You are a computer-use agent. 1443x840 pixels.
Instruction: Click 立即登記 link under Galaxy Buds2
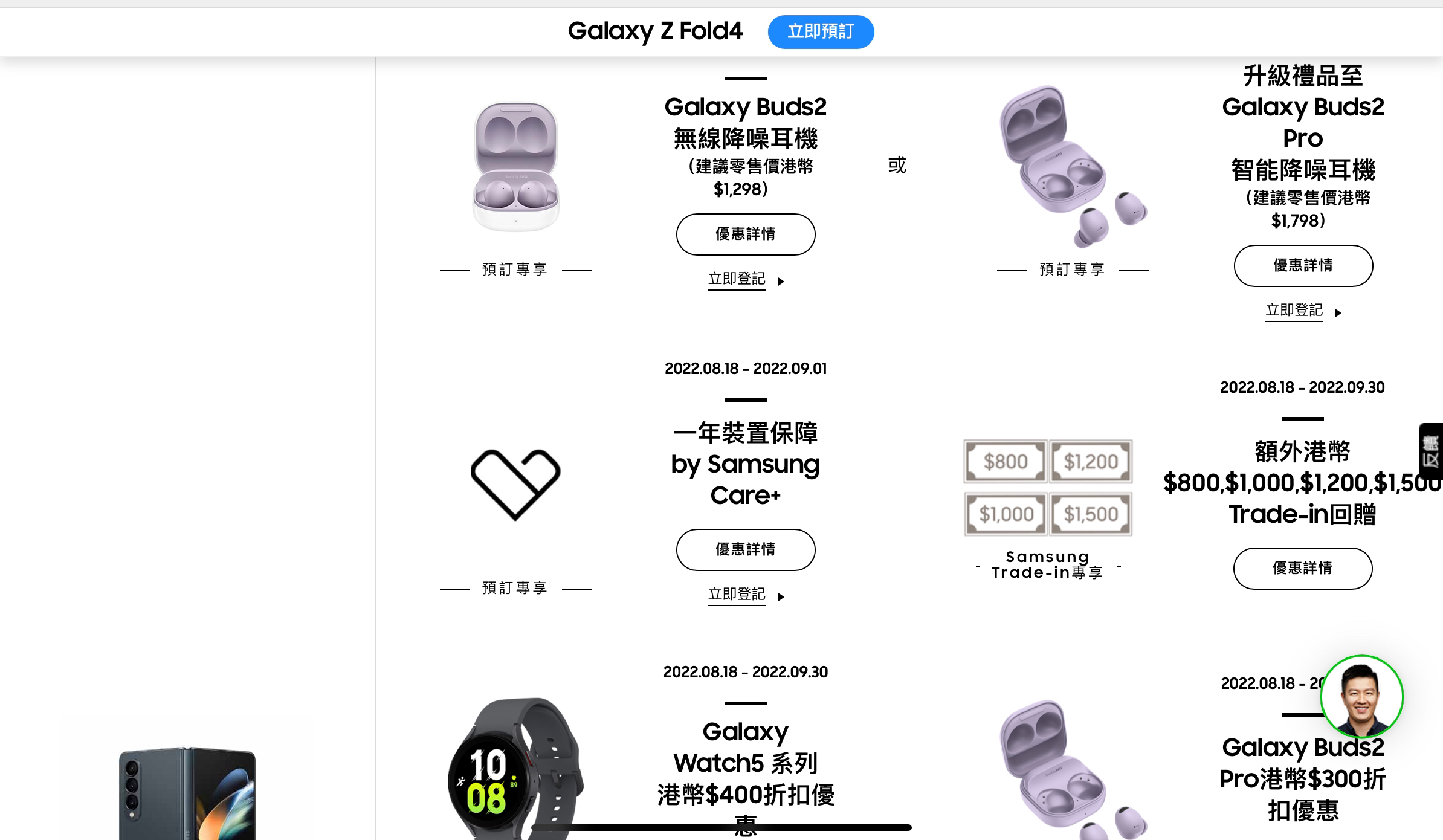click(737, 279)
